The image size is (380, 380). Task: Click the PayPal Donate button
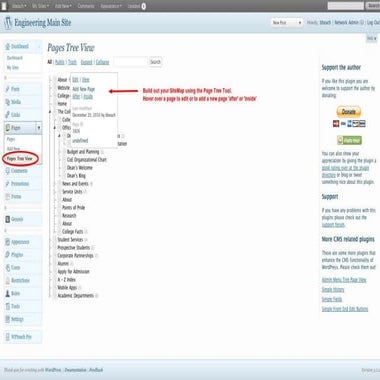pos(349,112)
